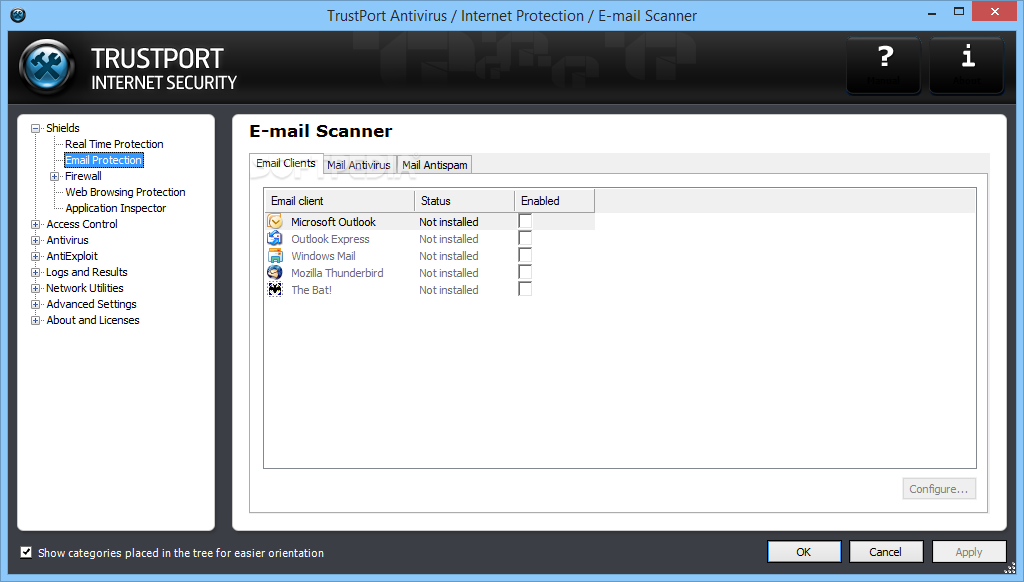Minimize the TrustPort window
This screenshot has height=582, width=1024.
(933, 12)
